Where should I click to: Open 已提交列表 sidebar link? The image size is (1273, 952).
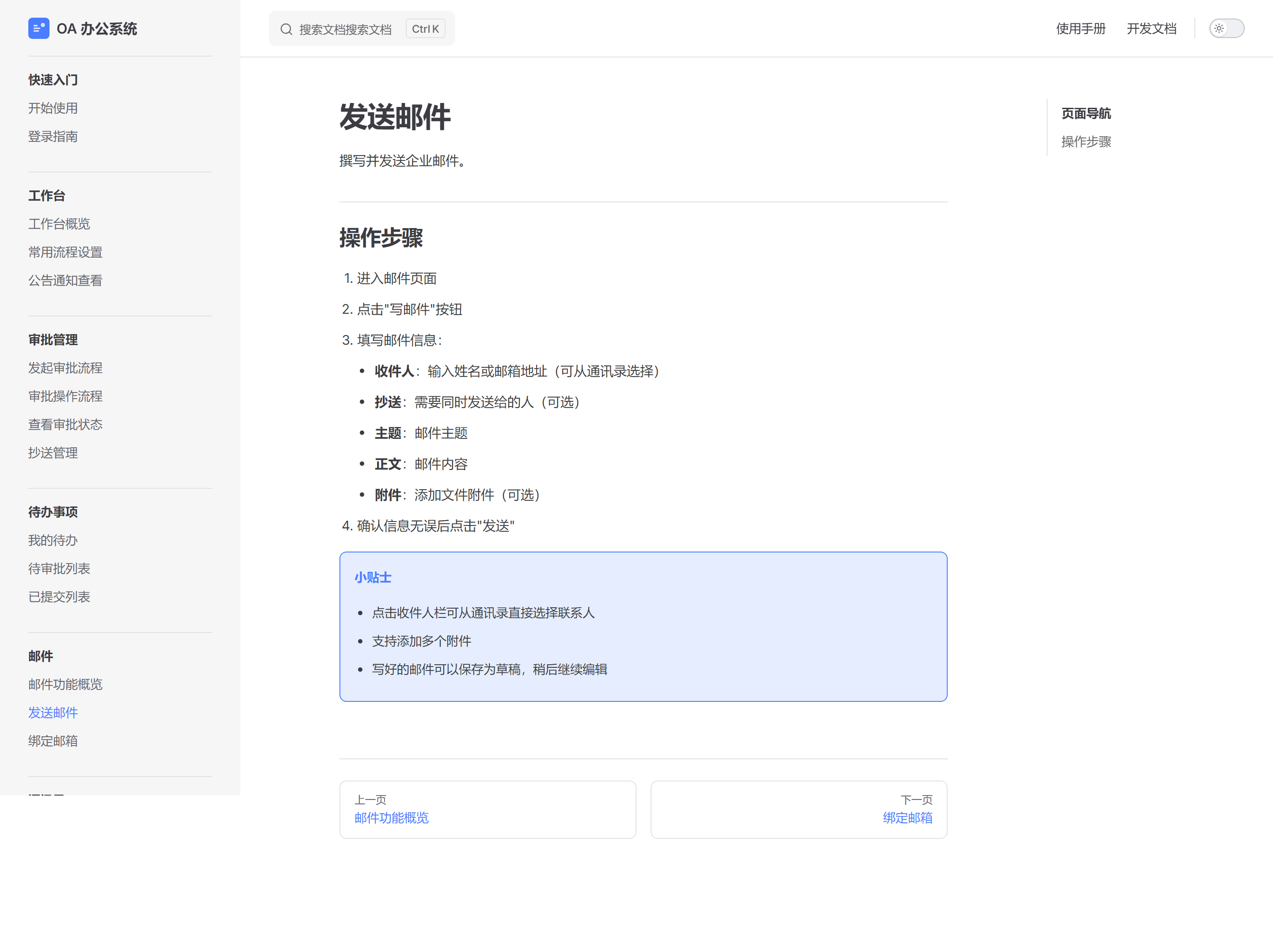pos(59,597)
